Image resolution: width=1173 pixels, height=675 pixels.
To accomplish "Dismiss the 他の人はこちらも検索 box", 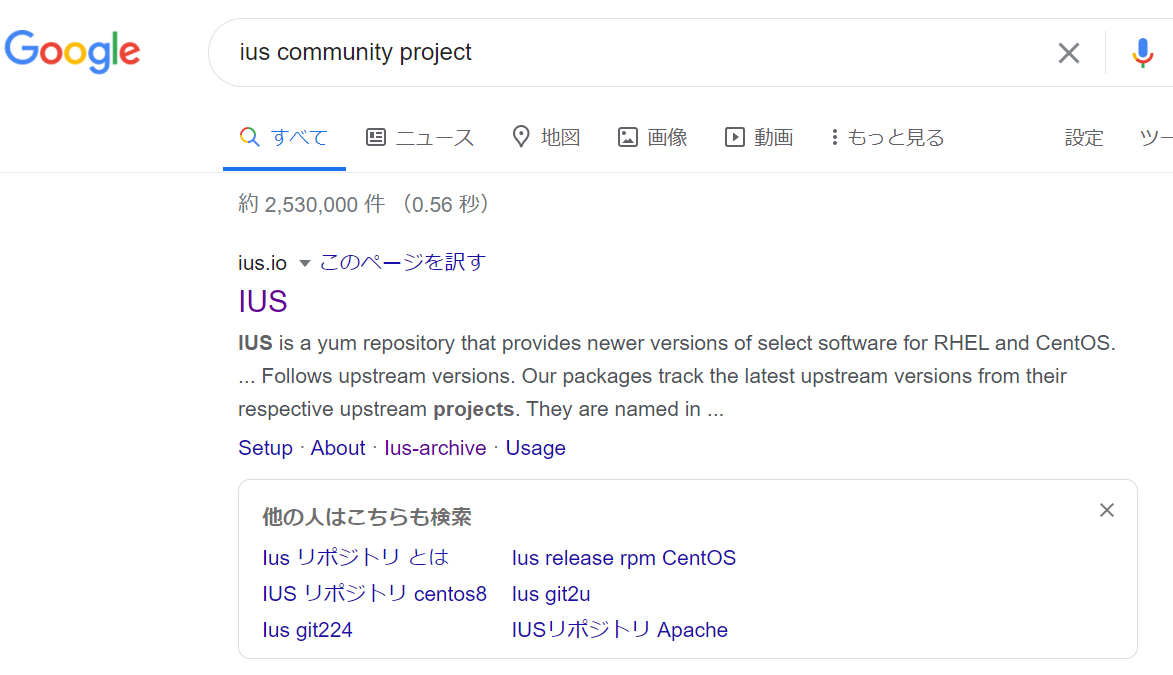I will click(x=1106, y=510).
